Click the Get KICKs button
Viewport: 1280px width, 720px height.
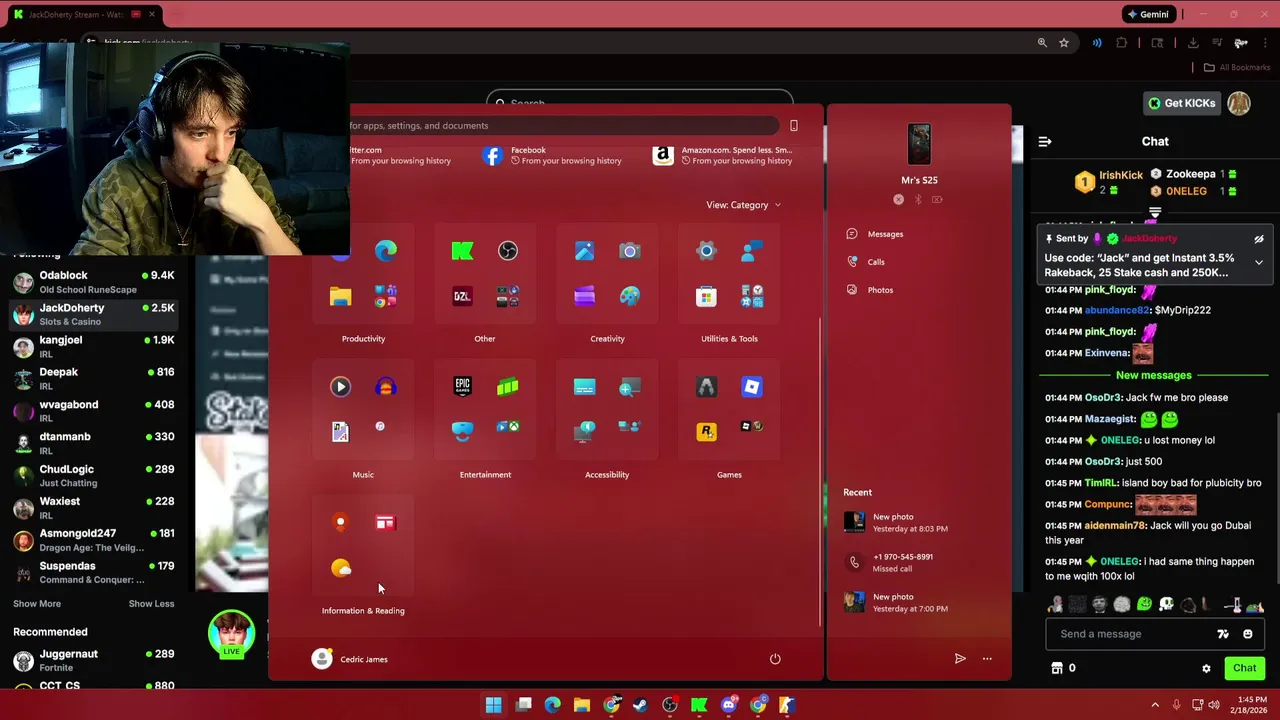[1182, 103]
